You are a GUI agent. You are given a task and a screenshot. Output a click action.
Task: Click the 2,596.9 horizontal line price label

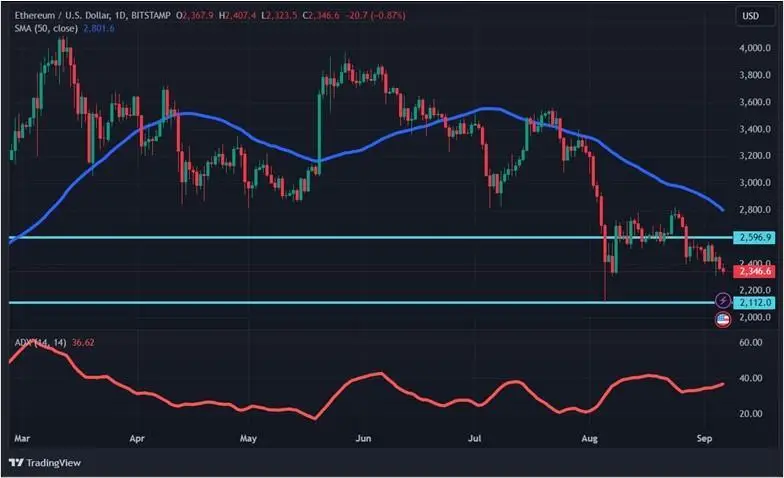pos(753,237)
